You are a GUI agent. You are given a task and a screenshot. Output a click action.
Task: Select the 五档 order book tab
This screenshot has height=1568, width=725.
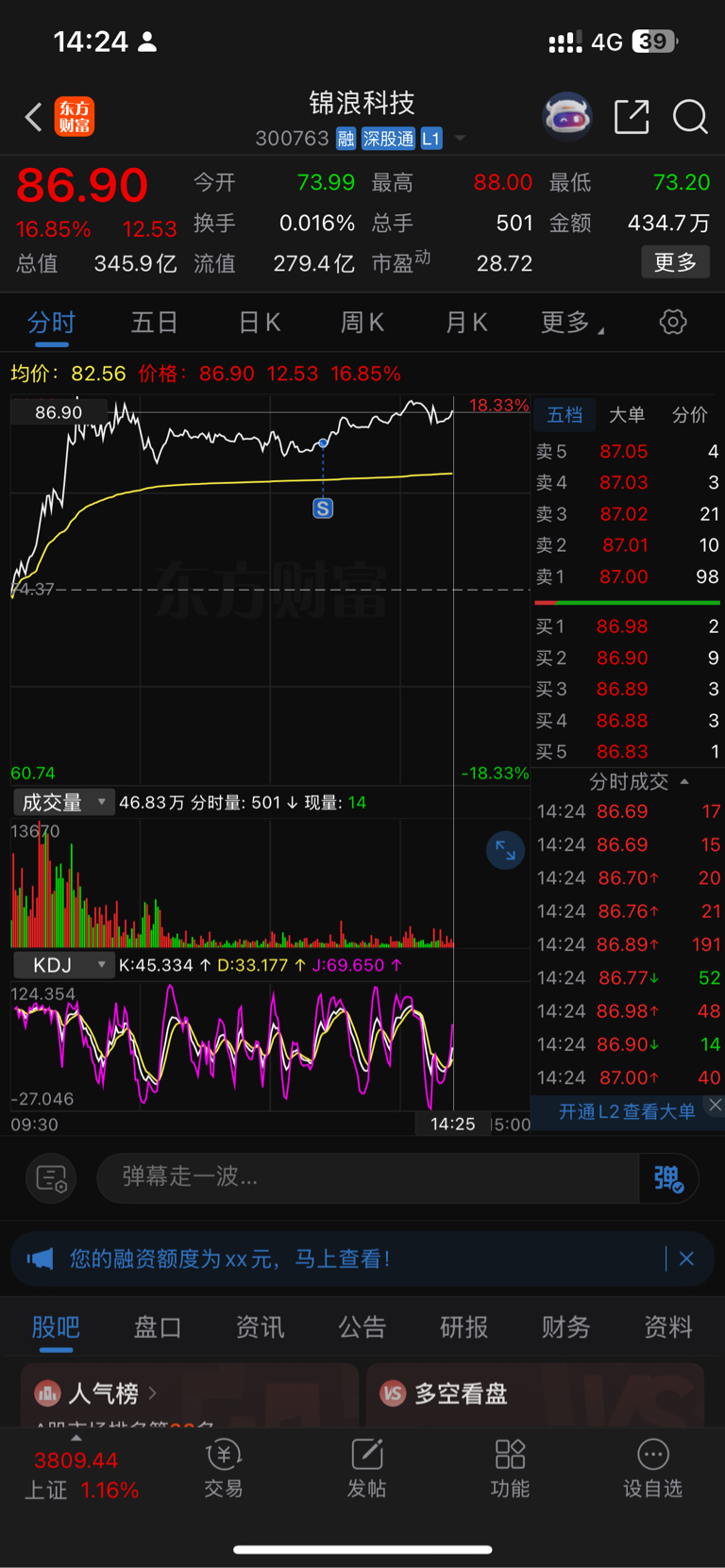tap(565, 415)
